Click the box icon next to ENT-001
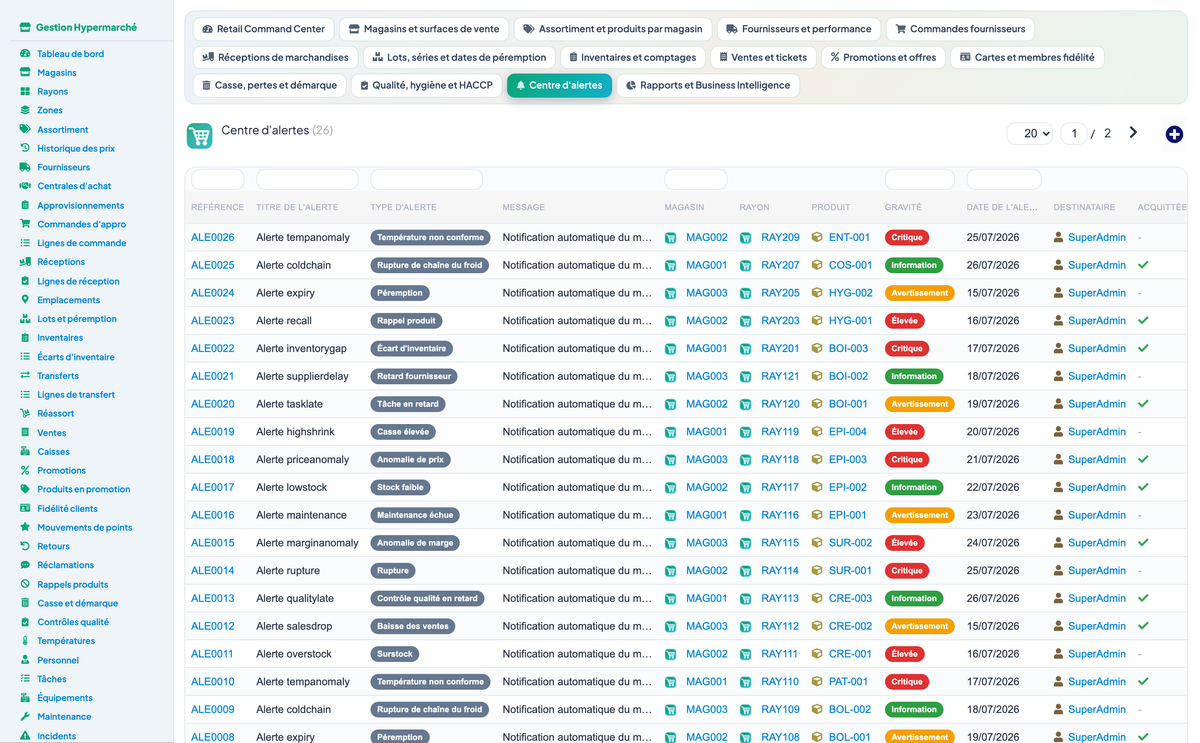Viewport: 1200px width, 743px height. click(817, 238)
